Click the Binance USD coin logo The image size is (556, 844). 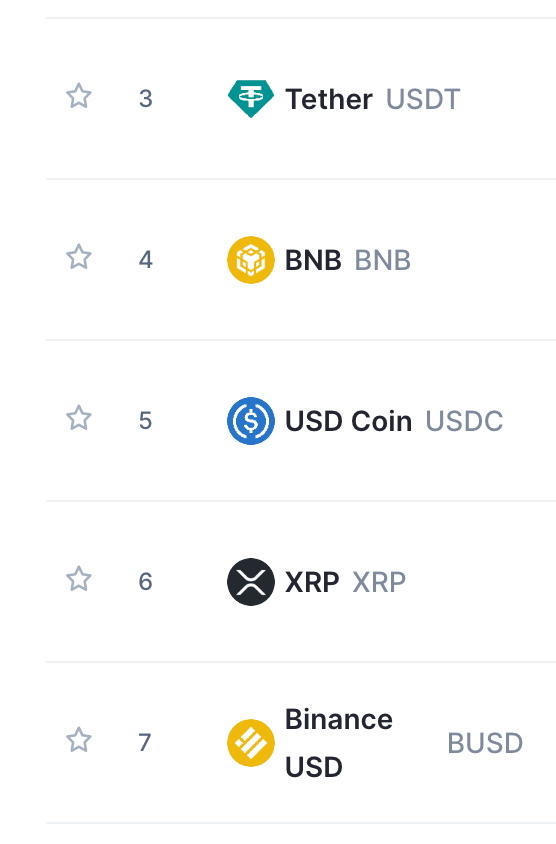click(x=251, y=743)
